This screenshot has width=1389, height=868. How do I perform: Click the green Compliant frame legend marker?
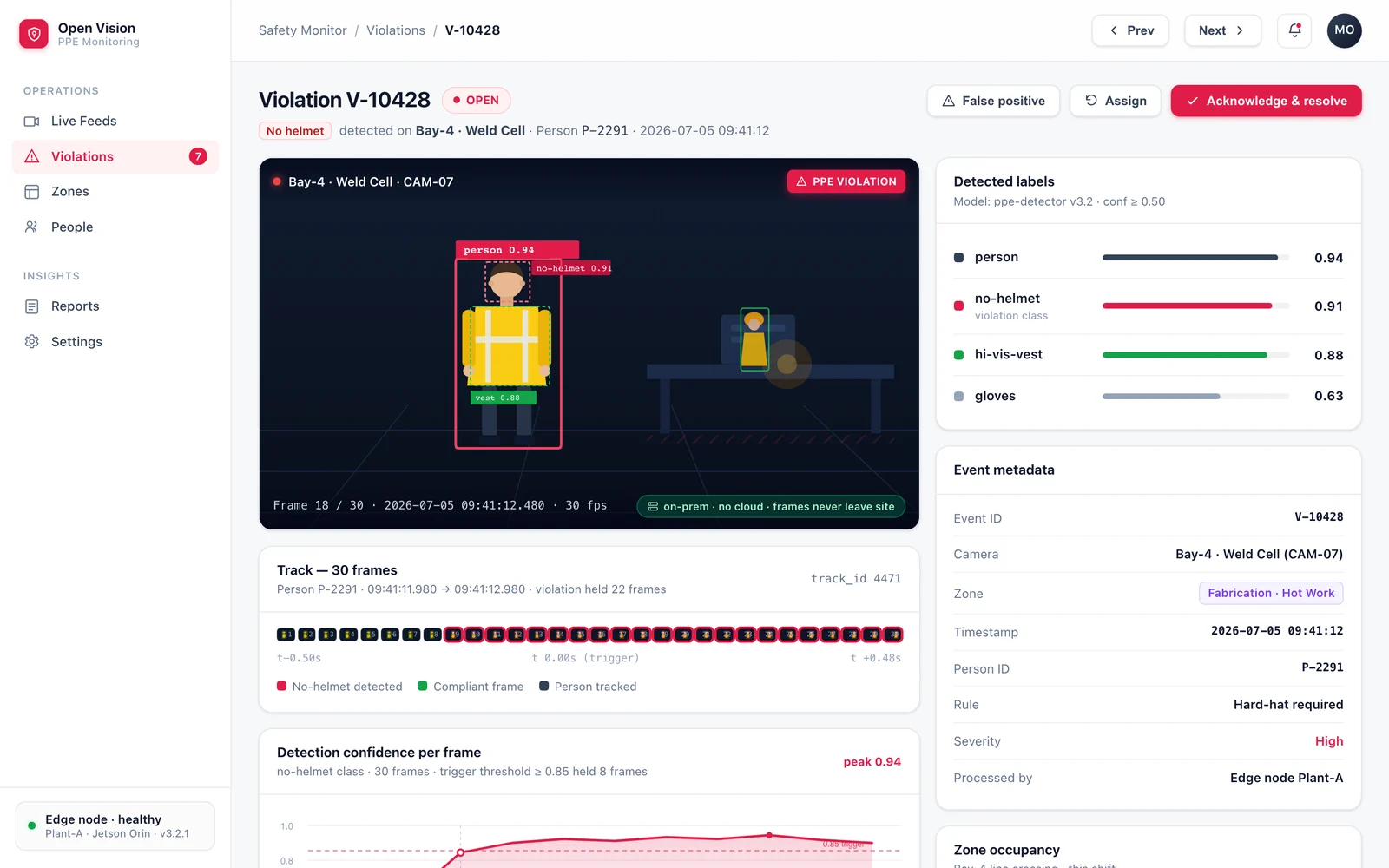tap(423, 687)
